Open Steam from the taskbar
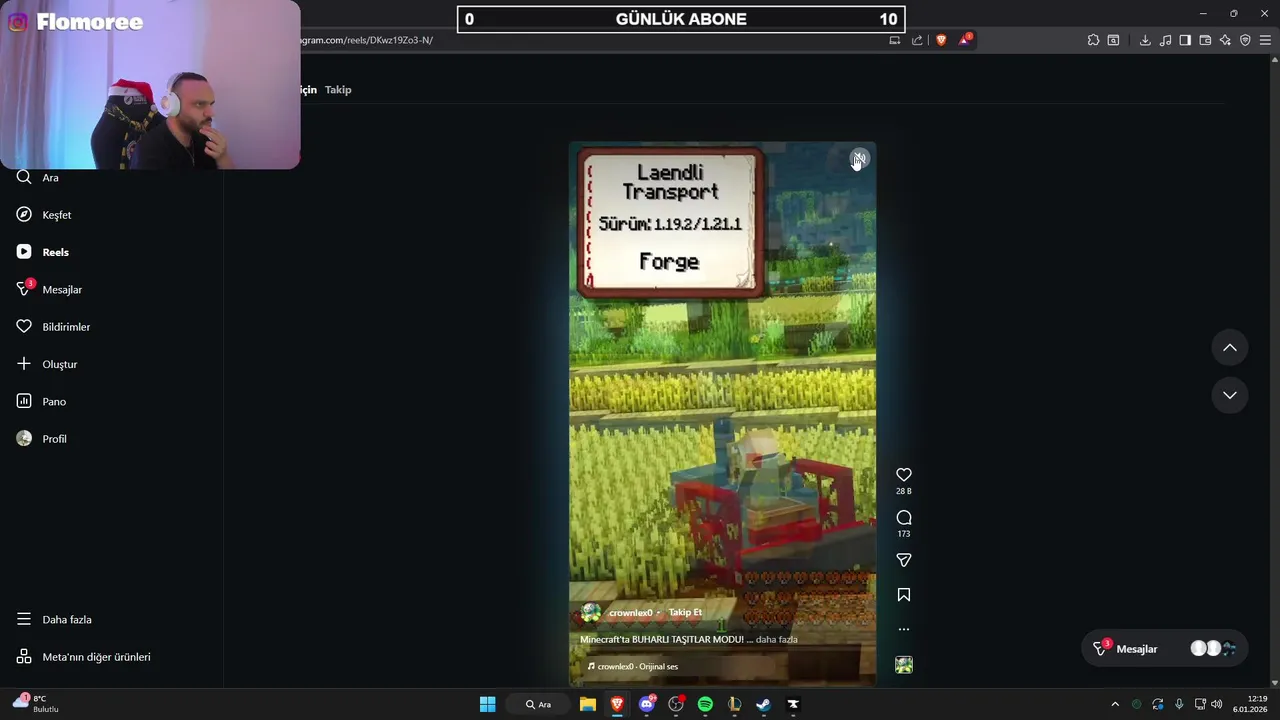 tap(763, 704)
